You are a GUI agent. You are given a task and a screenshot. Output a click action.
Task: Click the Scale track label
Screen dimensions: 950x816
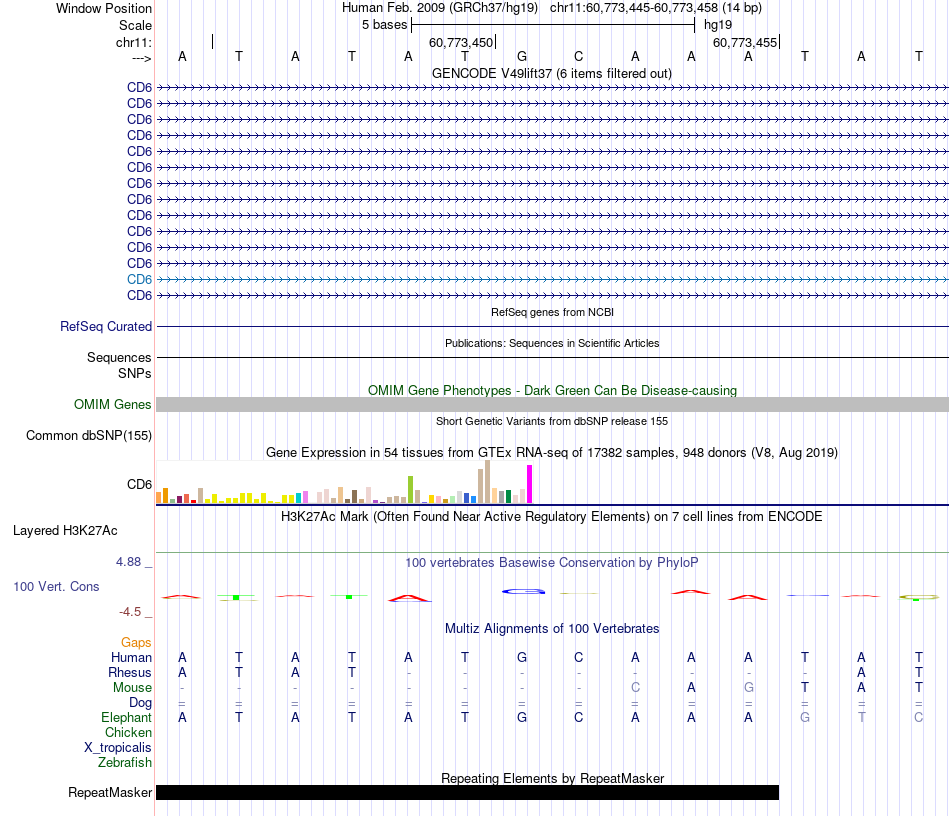click(x=135, y=25)
